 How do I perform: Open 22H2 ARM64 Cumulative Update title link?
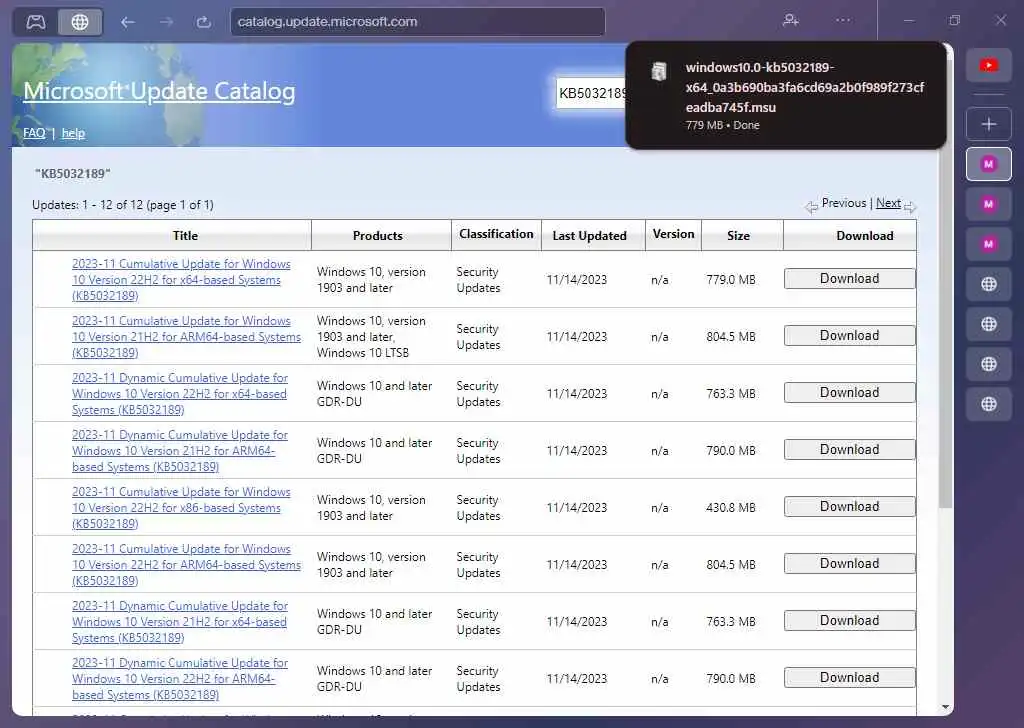coord(186,564)
